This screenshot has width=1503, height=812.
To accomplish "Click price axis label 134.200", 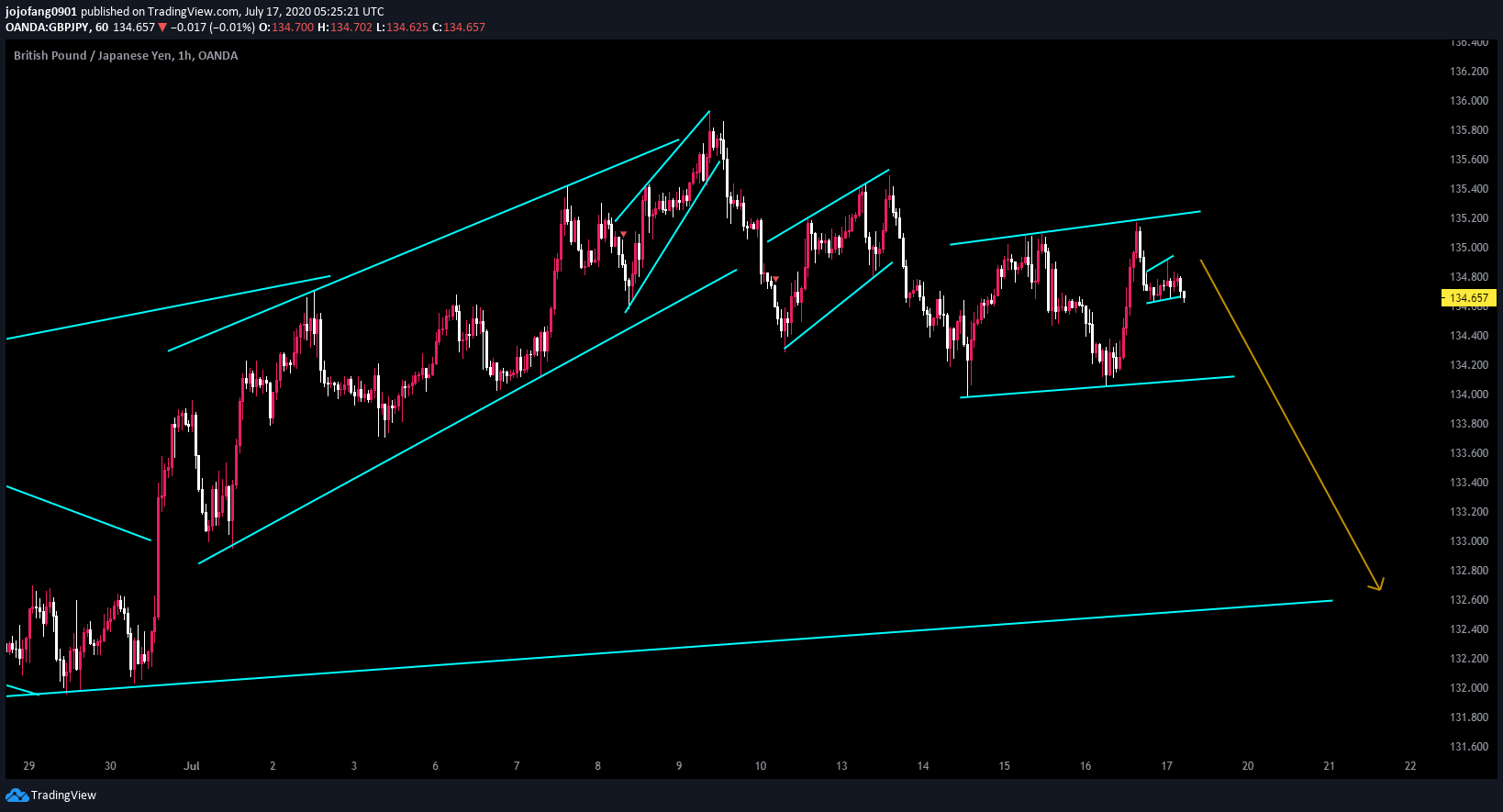I will pyautogui.click(x=1469, y=365).
